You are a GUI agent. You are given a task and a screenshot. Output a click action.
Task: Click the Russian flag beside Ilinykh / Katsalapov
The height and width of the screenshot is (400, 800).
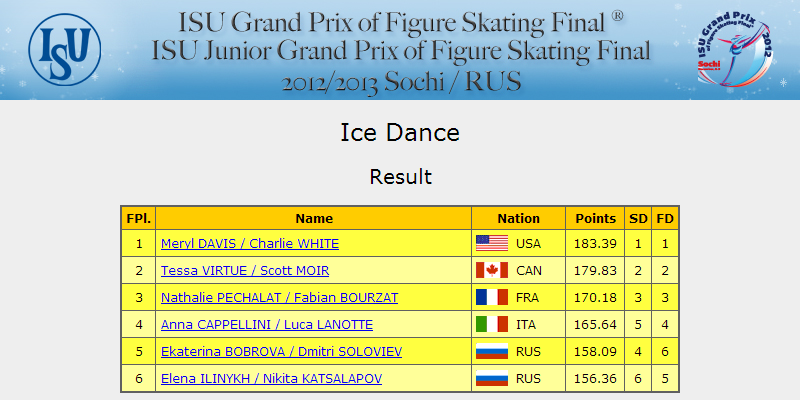[x=492, y=379]
